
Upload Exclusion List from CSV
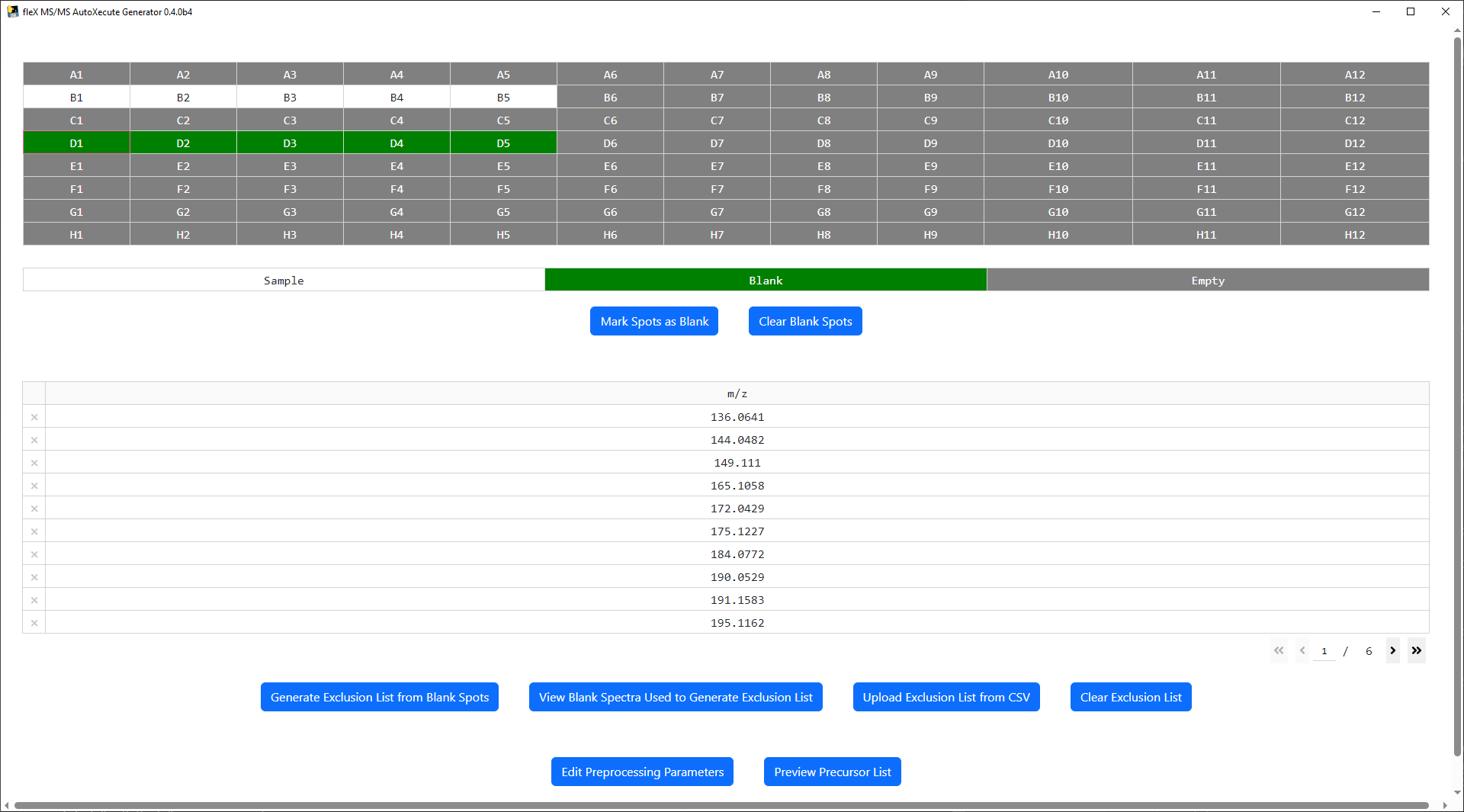[946, 697]
